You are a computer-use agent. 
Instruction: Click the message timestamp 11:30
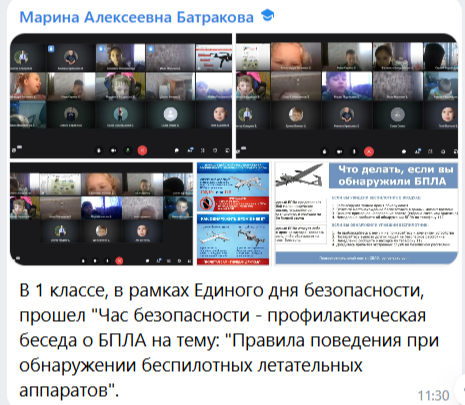pos(433,395)
